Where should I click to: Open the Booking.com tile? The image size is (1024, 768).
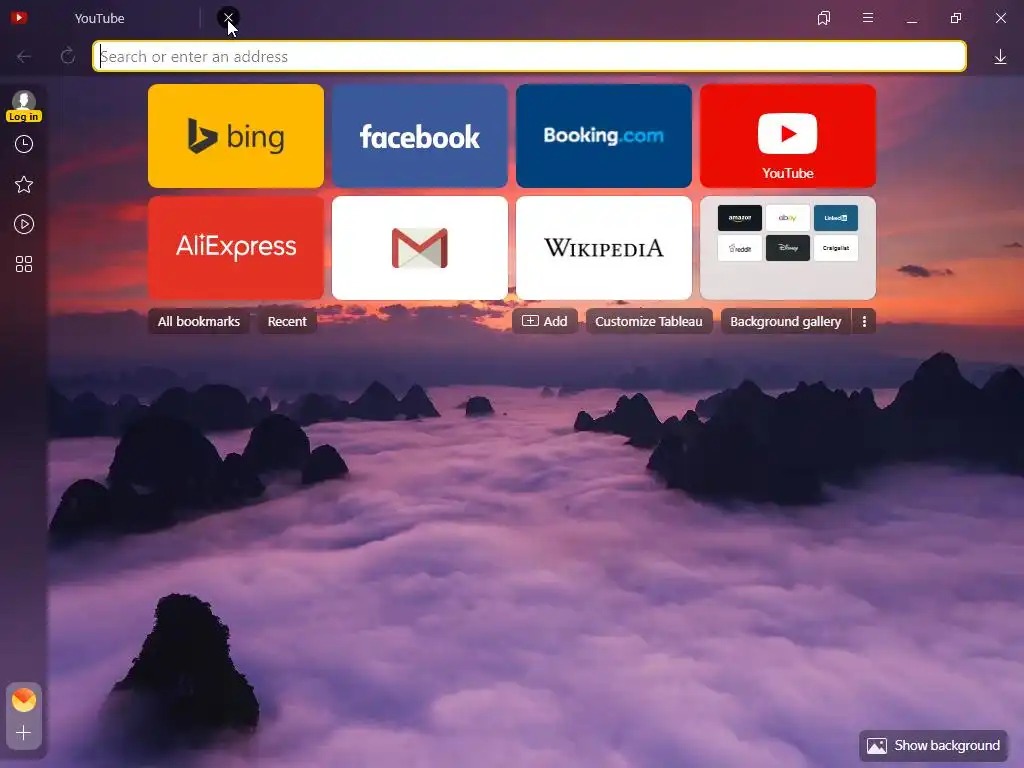(603, 136)
